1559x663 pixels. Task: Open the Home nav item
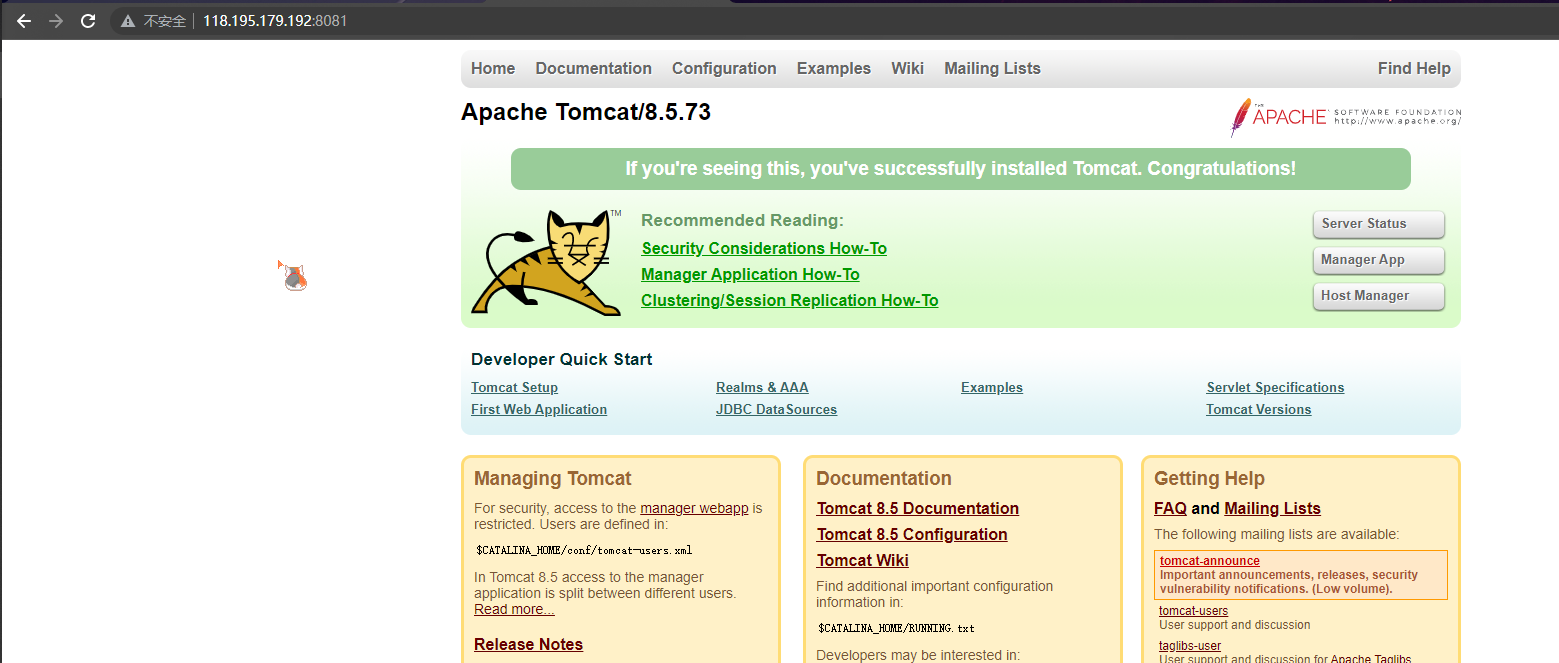point(493,69)
